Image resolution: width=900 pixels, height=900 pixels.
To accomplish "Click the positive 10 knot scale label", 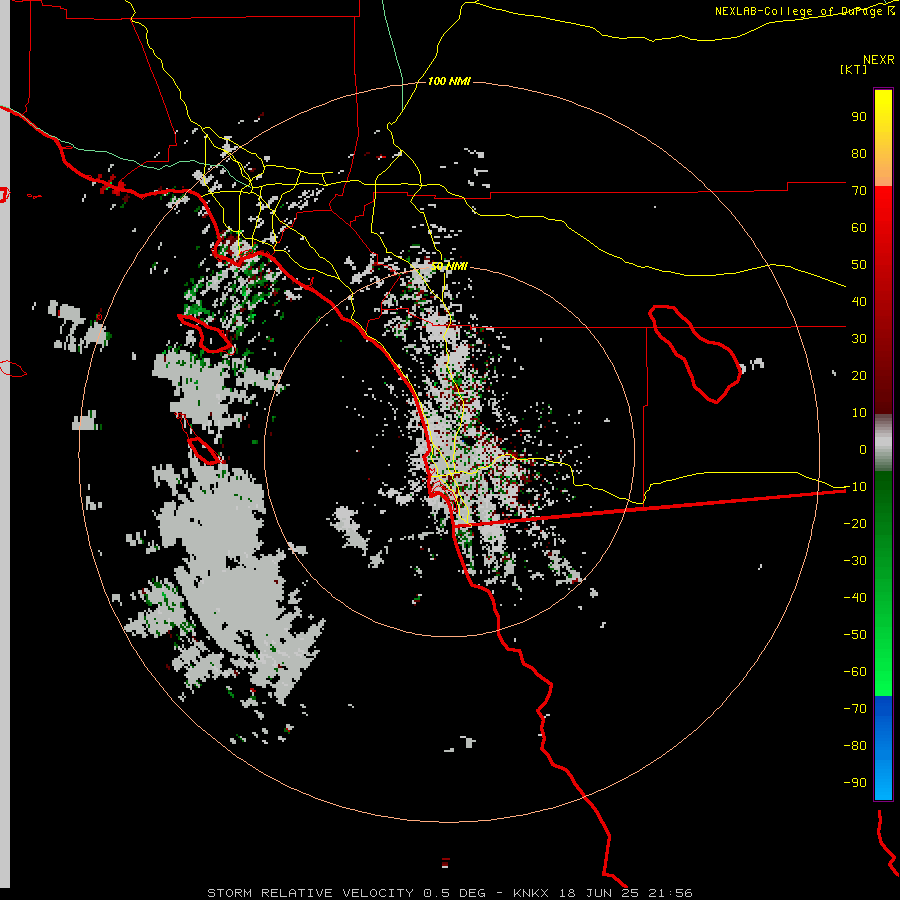I will [859, 413].
